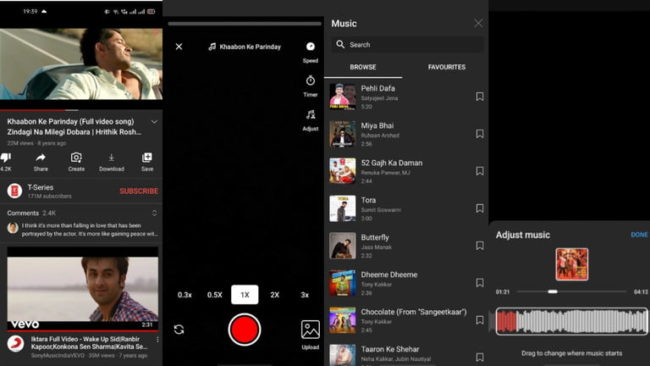Click the music position slider handle

click(x=553, y=291)
